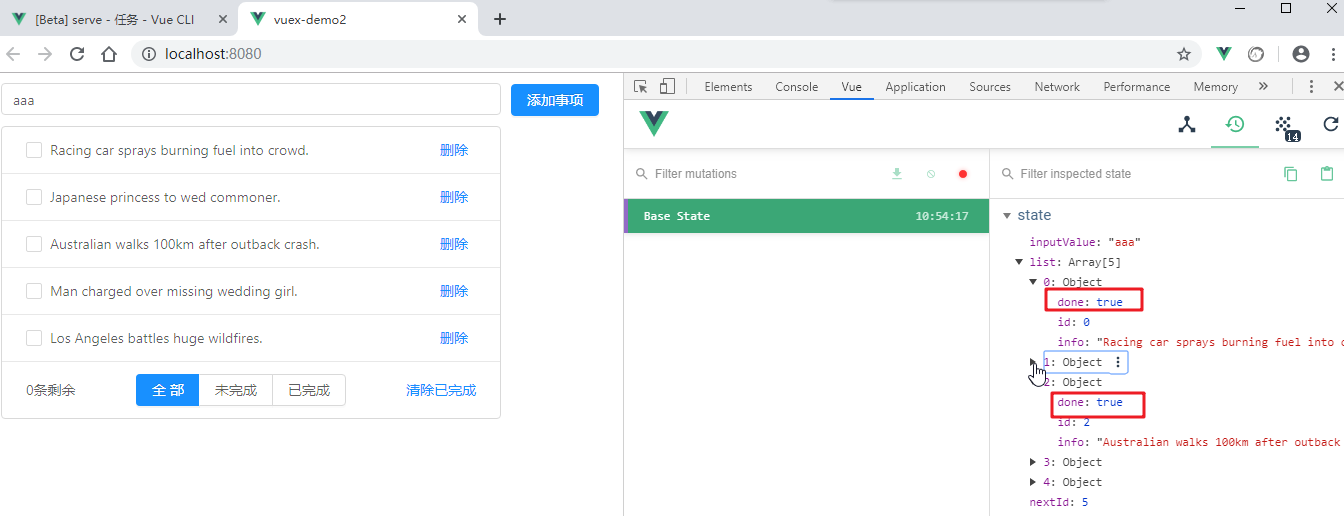Open the Vue devtools Components tab icon
The image size is (1344, 516).
click(x=1187, y=124)
